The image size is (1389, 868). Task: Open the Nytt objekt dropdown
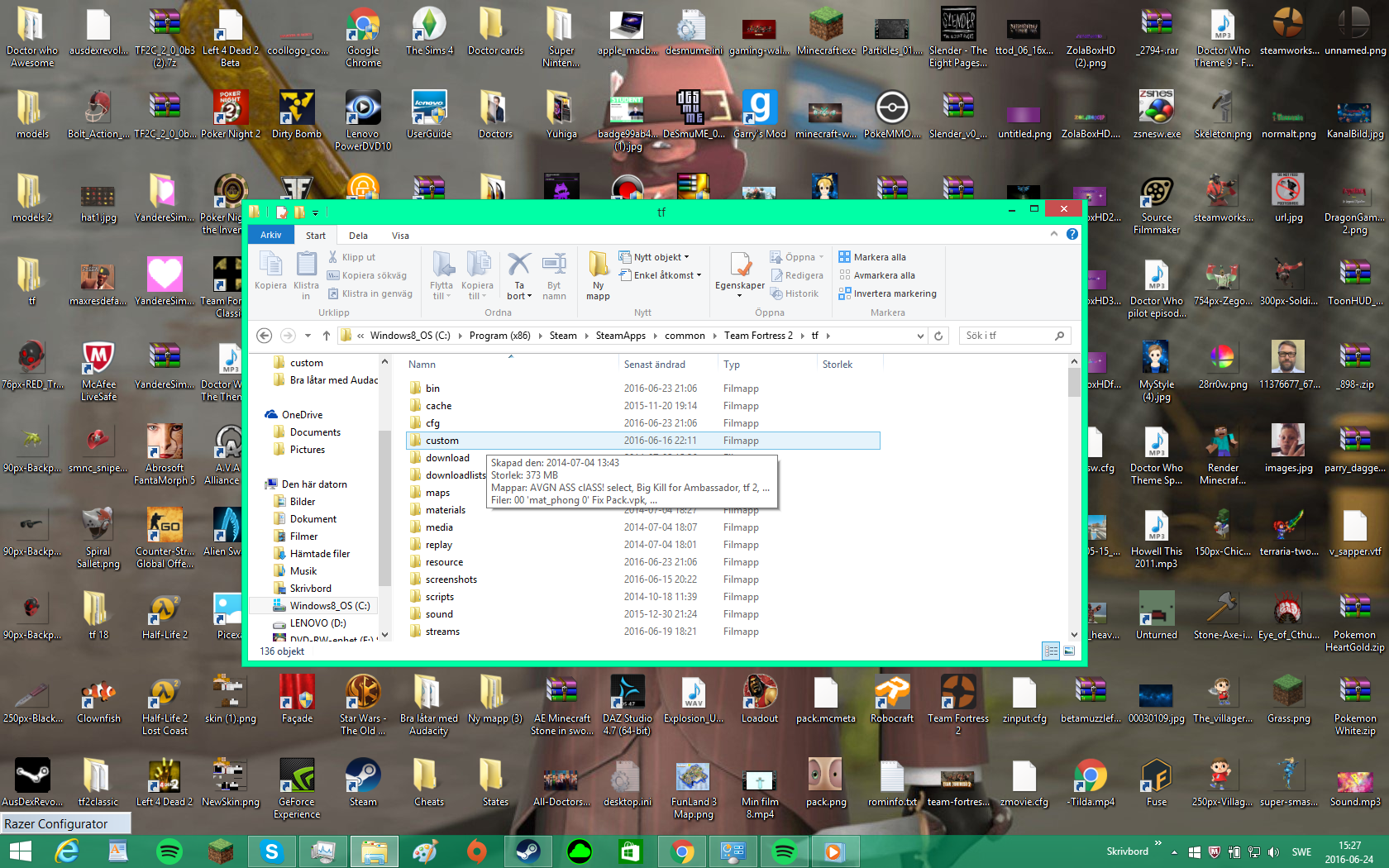pos(654,257)
